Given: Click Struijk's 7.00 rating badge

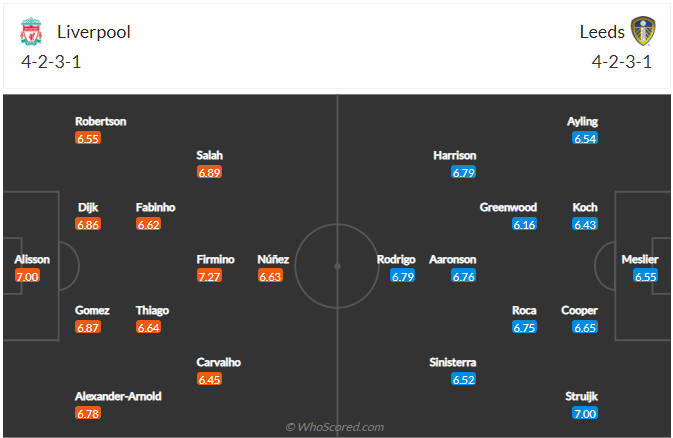Looking at the screenshot, I should click(x=585, y=414).
